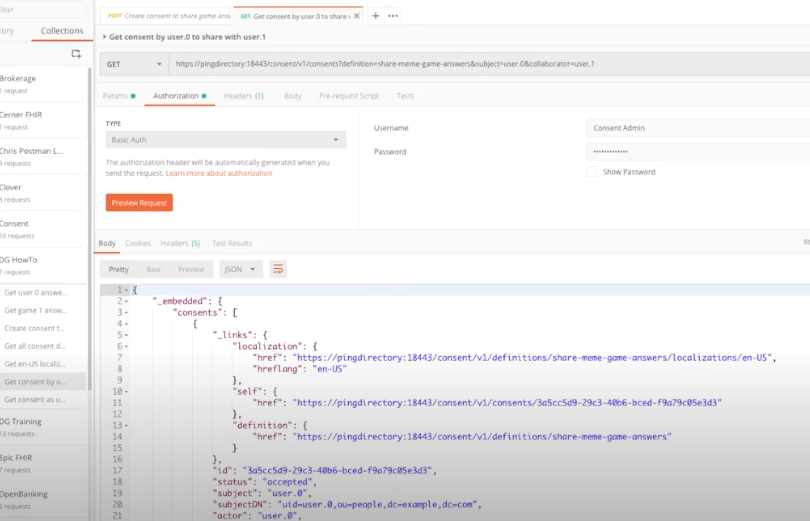Open a new request tab with plus
Screen dimensions: 810x521
376,16
